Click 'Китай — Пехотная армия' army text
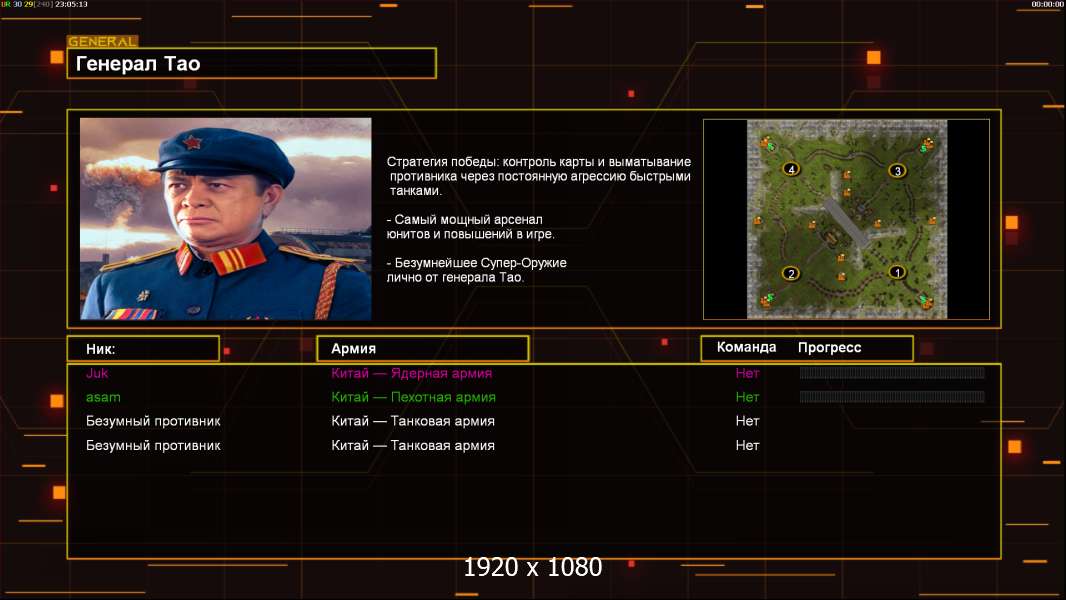The height and width of the screenshot is (600, 1066). pyautogui.click(x=413, y=397)
